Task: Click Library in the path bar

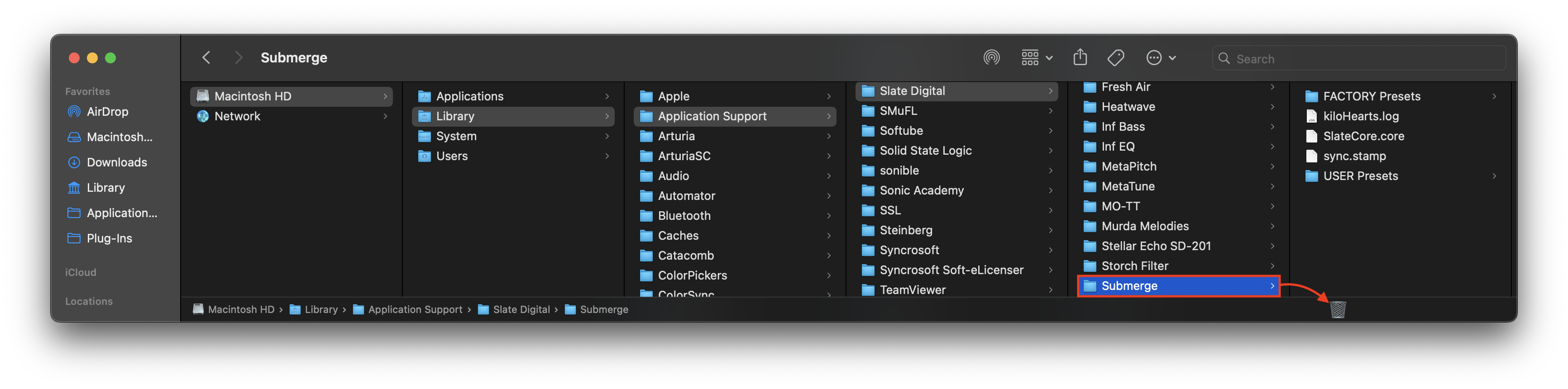Action: tap(314, 309)
